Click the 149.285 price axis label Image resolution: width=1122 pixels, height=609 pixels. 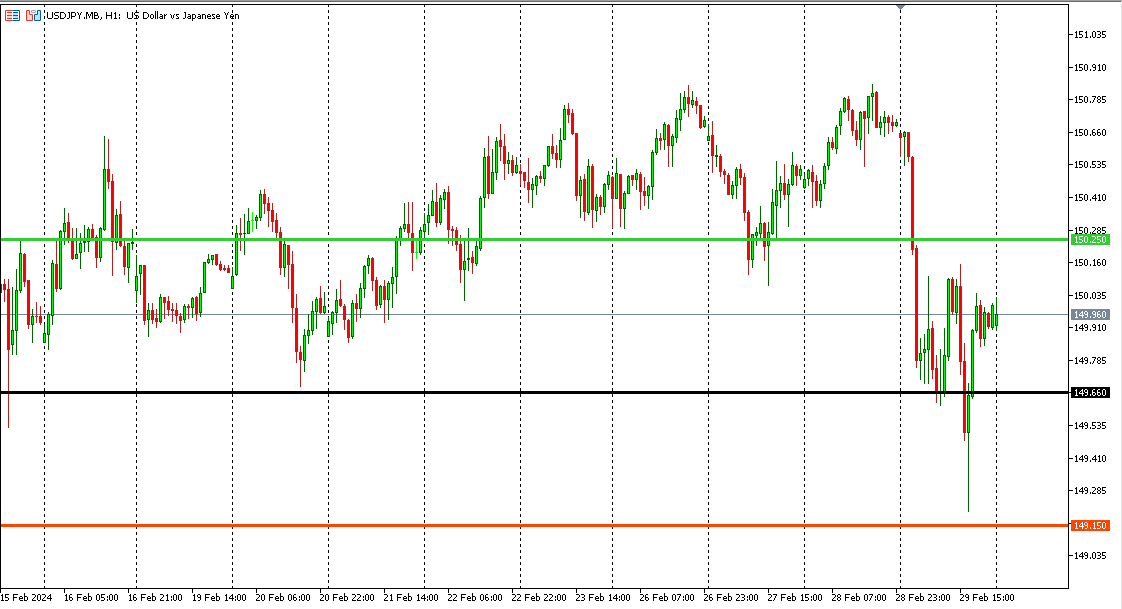coord(1091,491)
